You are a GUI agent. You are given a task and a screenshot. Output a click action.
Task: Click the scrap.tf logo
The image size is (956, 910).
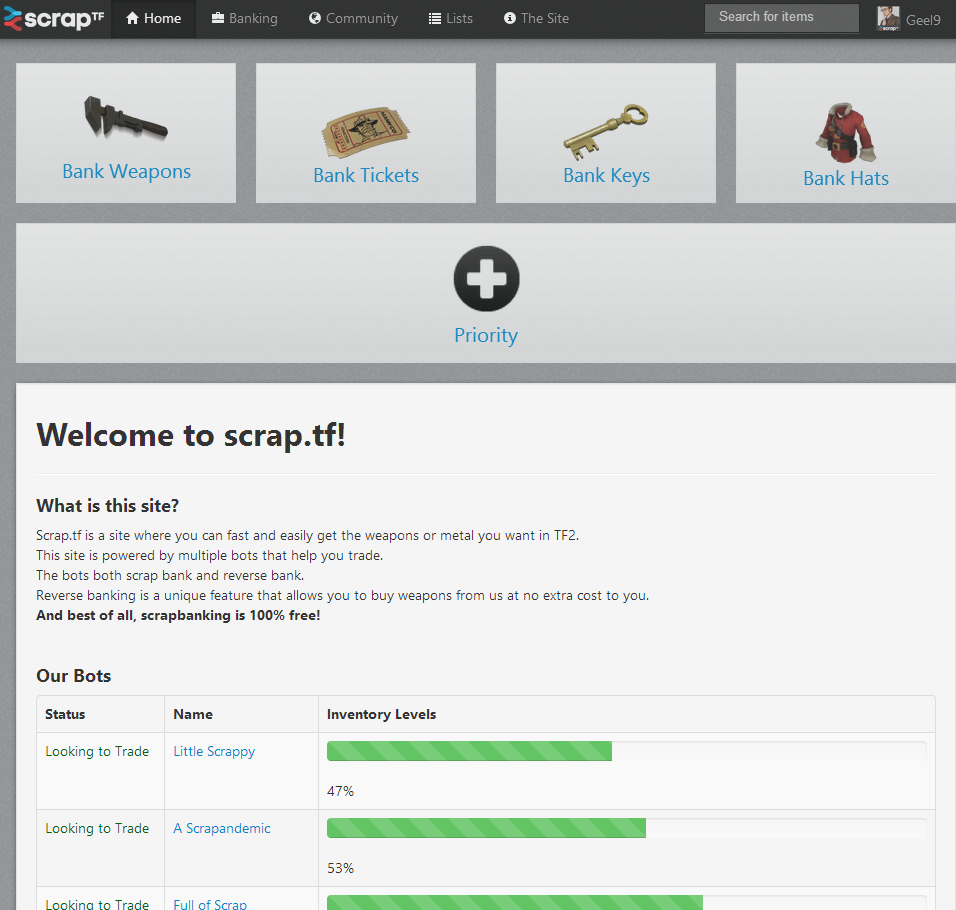[x=54, y=19]
